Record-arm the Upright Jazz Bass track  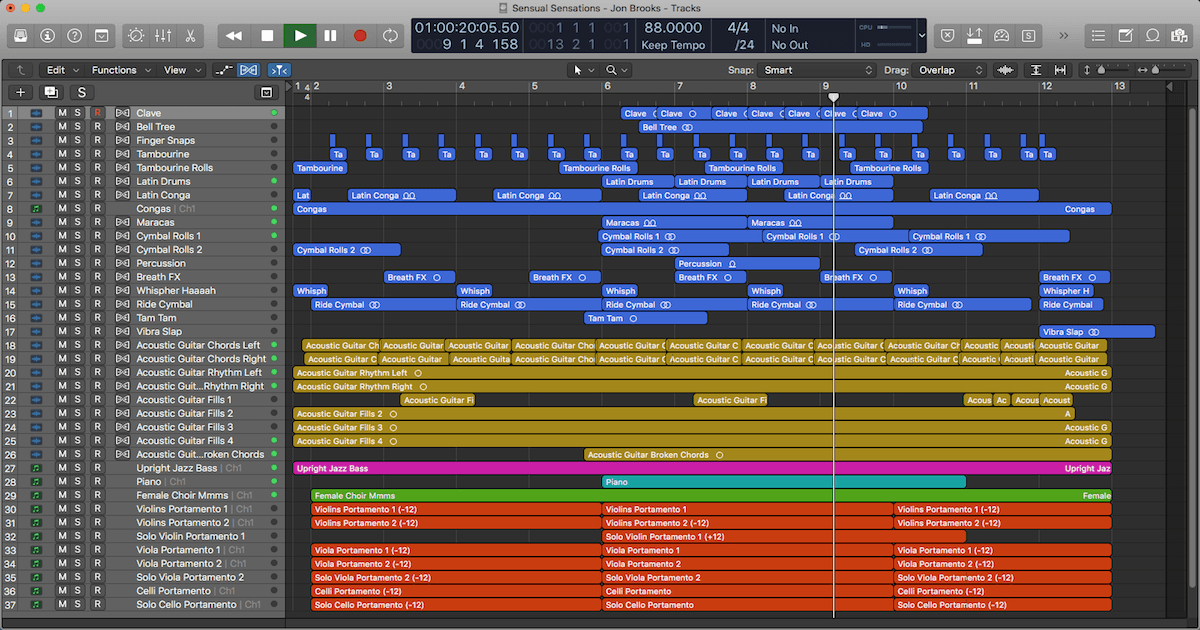click(95, 467)
